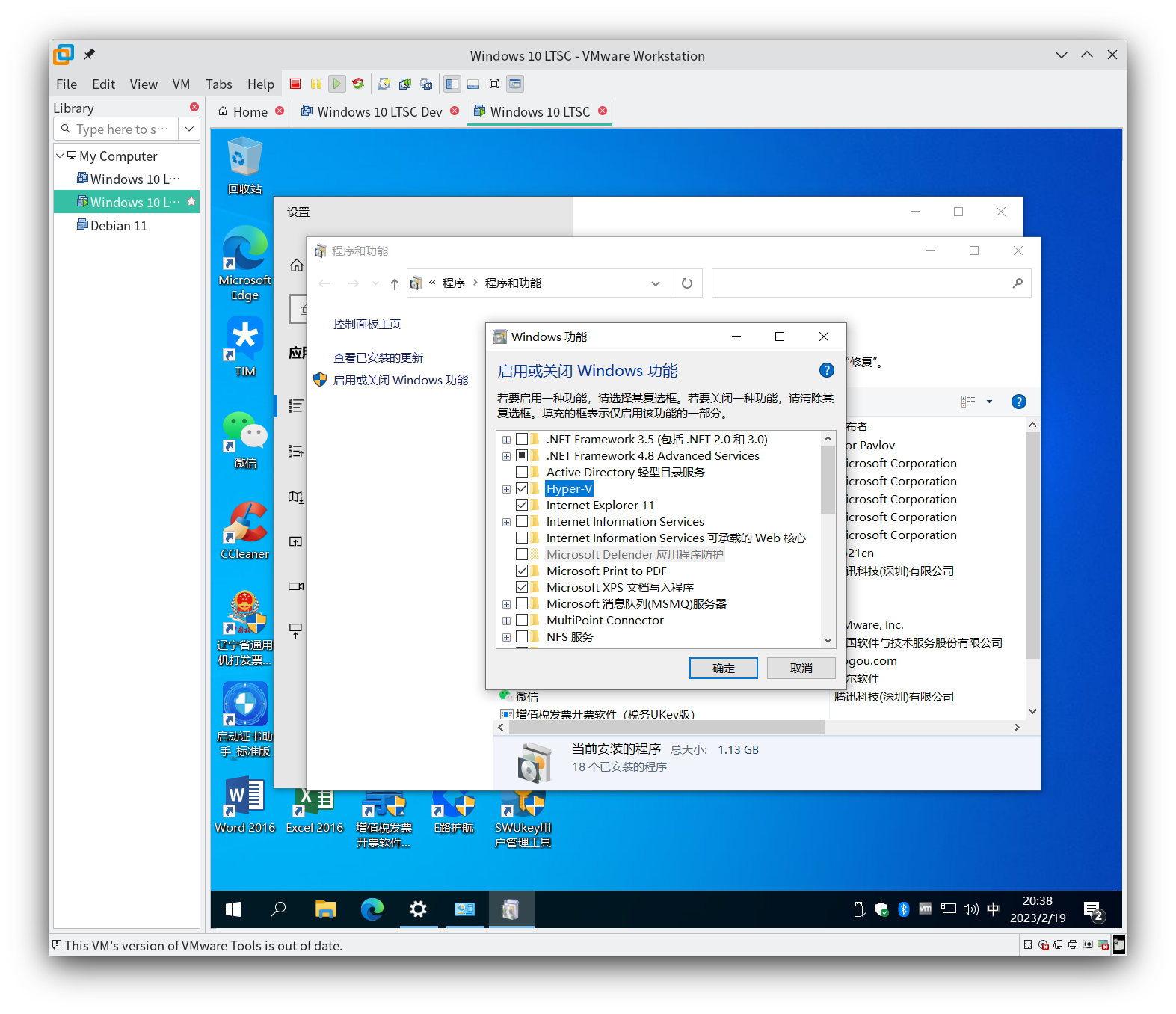Open the guest Windows Start menu
1176x1014 pixels.
click(233, 909)
